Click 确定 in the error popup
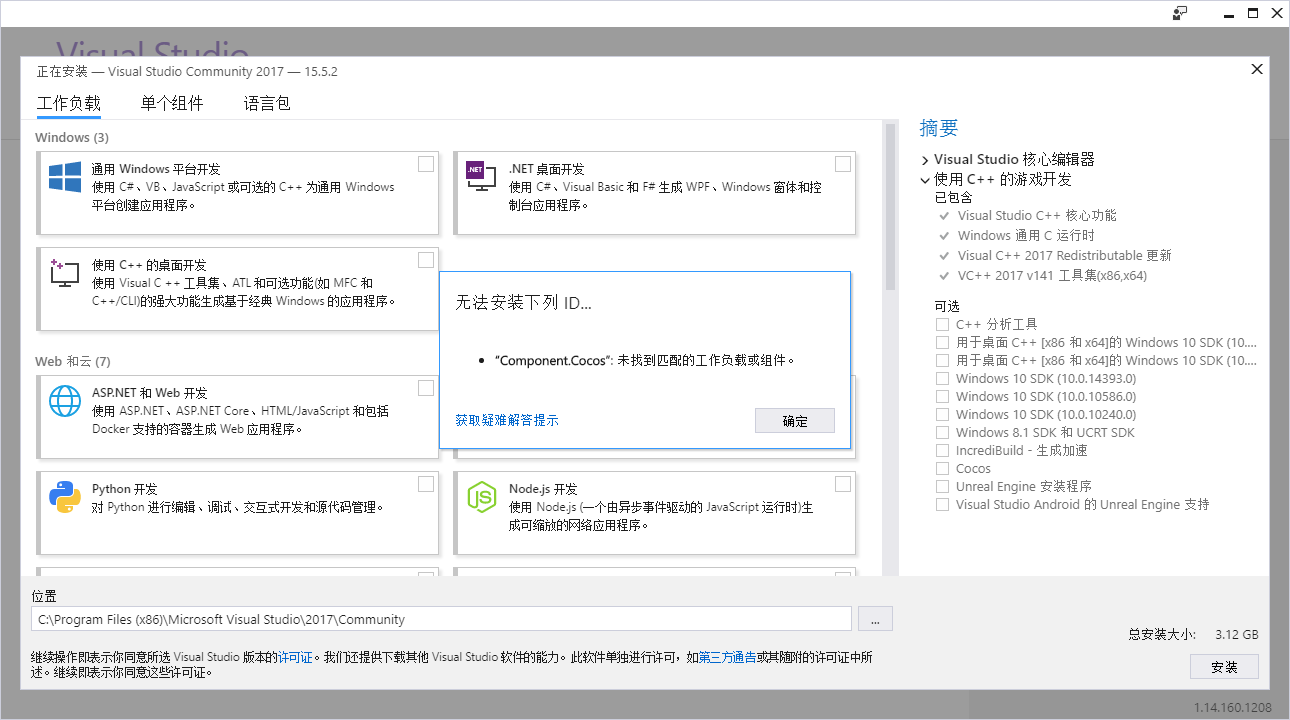Screen dimensions: 1290x720 795,421
